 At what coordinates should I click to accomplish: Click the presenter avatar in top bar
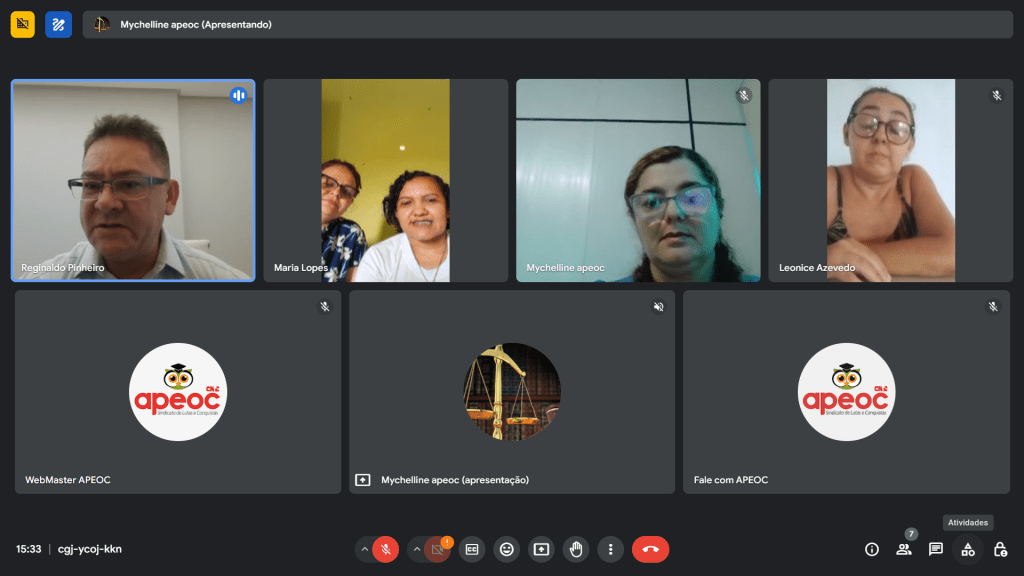pyautogui.click(x=101, y=25)
